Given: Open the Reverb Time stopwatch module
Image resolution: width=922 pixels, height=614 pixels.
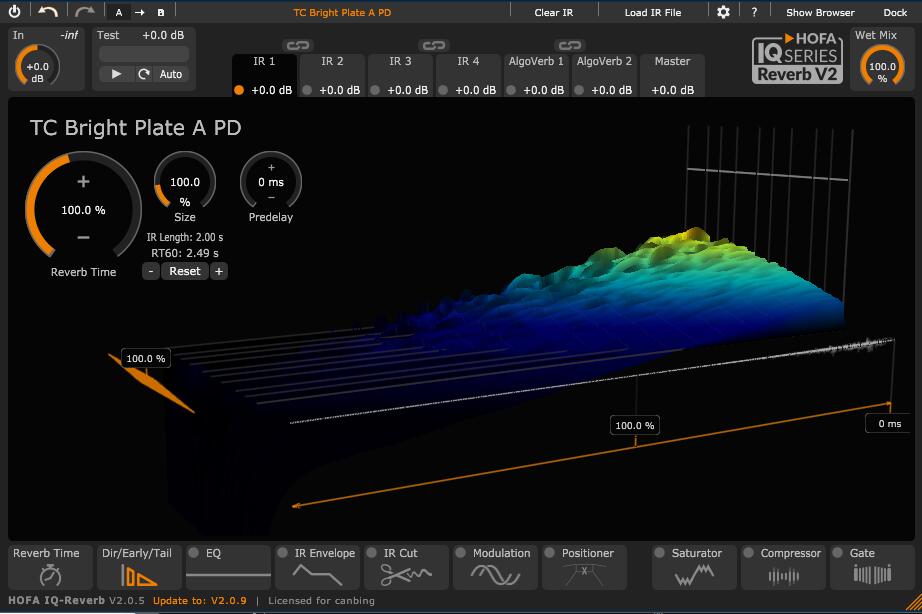Looking at the screenshot, I should [x=50, y=567].
